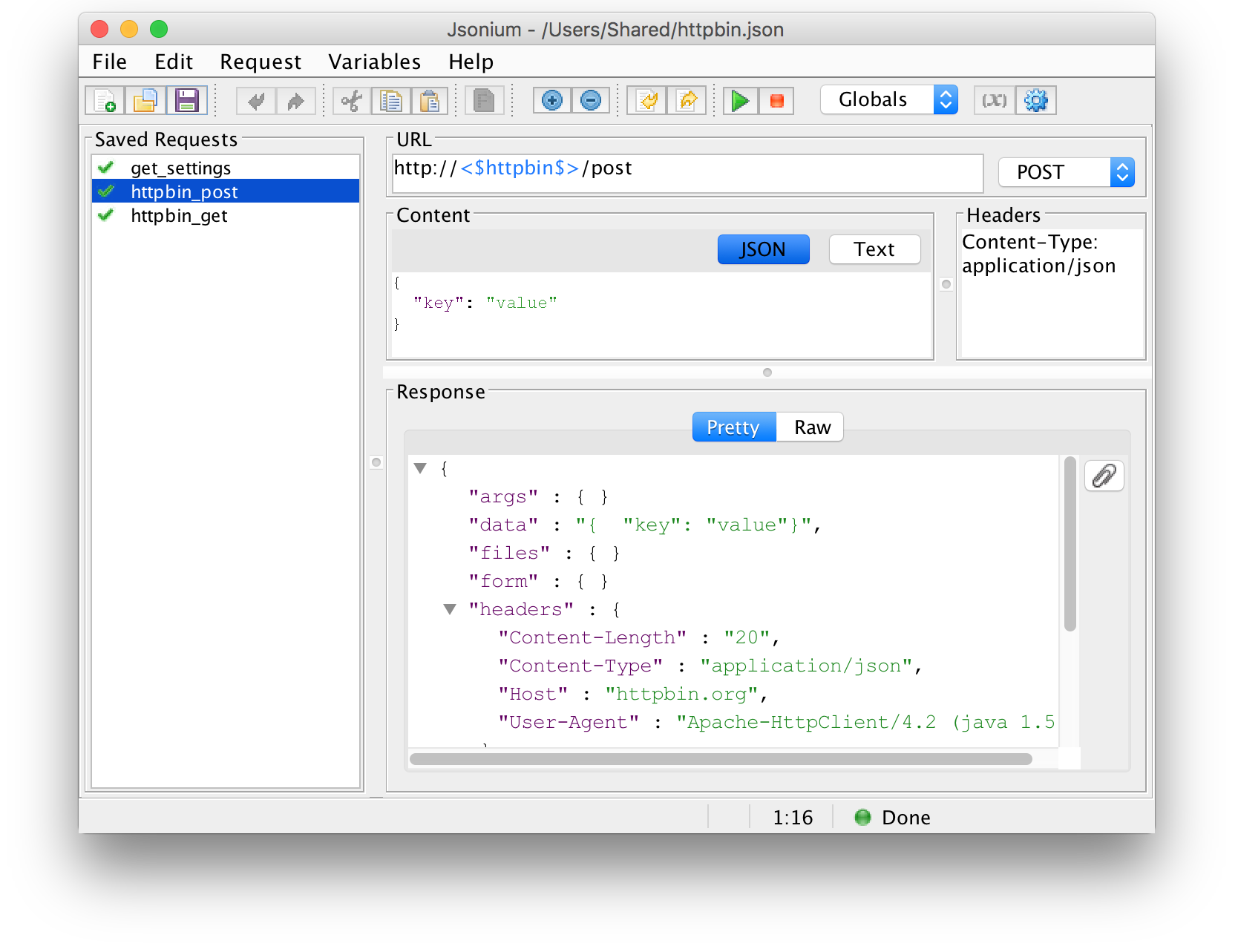Image resolution: width=1238 pixels, height=952 pixels.
Task: Create a new file with the toolbar icon
Action: [x=105, y=100]
